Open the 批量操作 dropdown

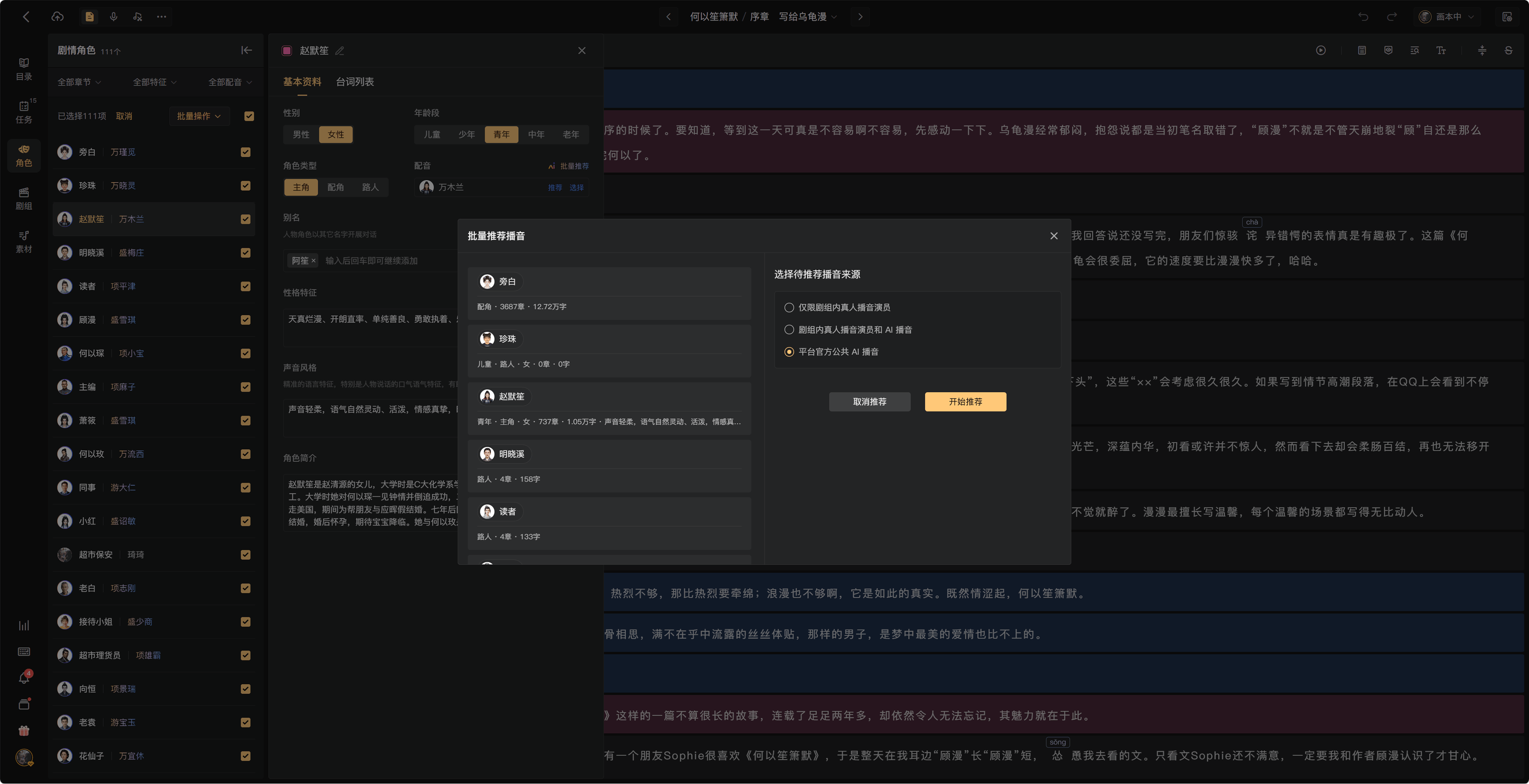[199, 116]
